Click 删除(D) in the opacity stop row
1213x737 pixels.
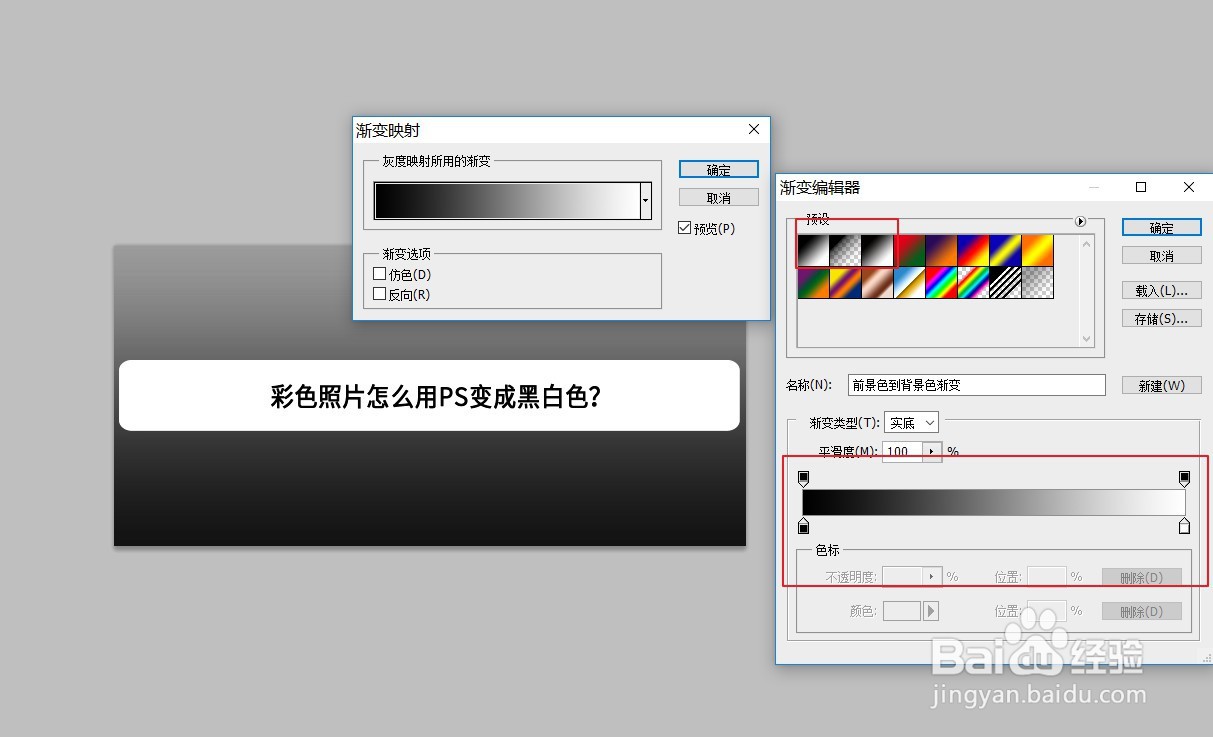click(1141, 577)
